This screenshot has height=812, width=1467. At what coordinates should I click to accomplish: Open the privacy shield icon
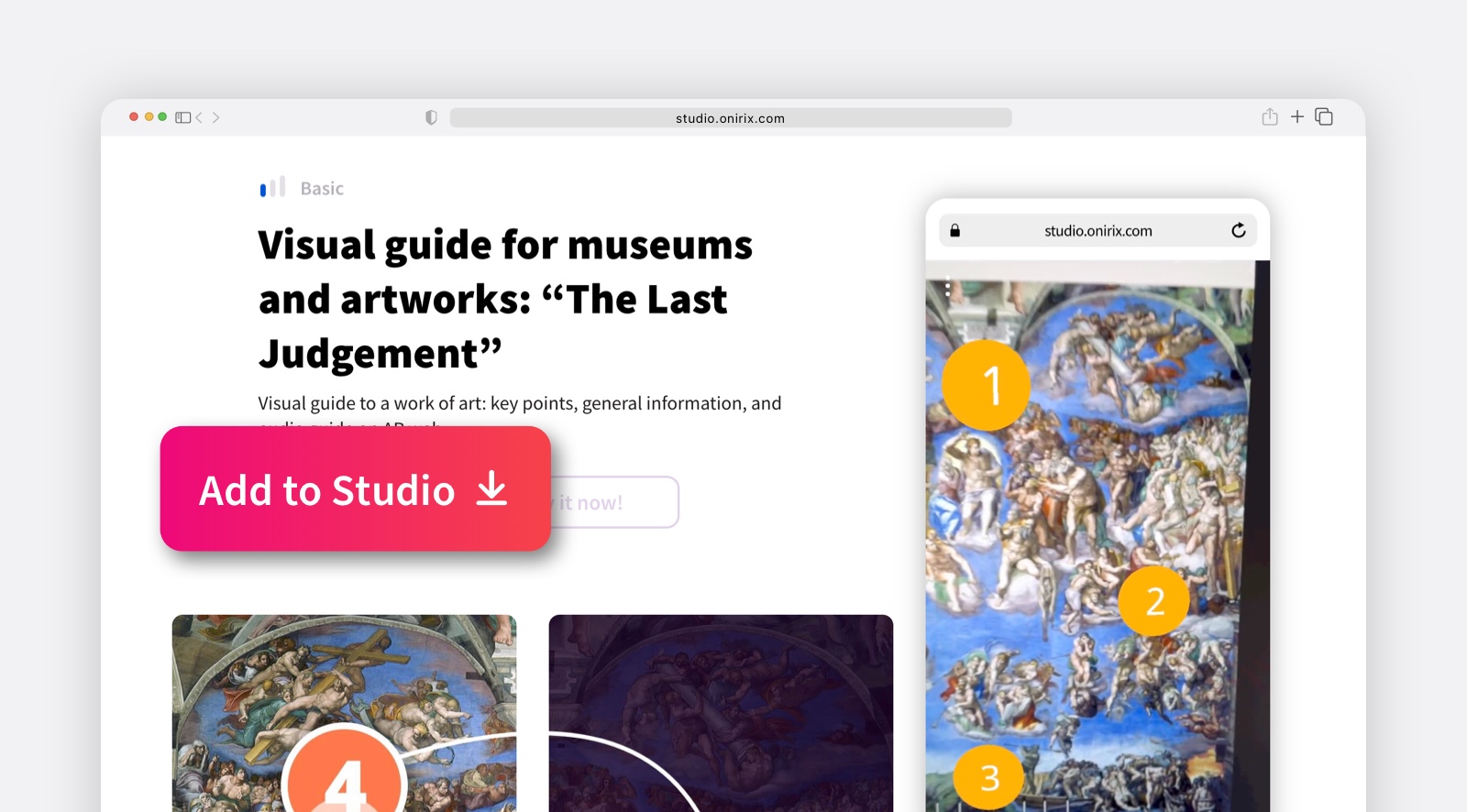tap(431, 117)
